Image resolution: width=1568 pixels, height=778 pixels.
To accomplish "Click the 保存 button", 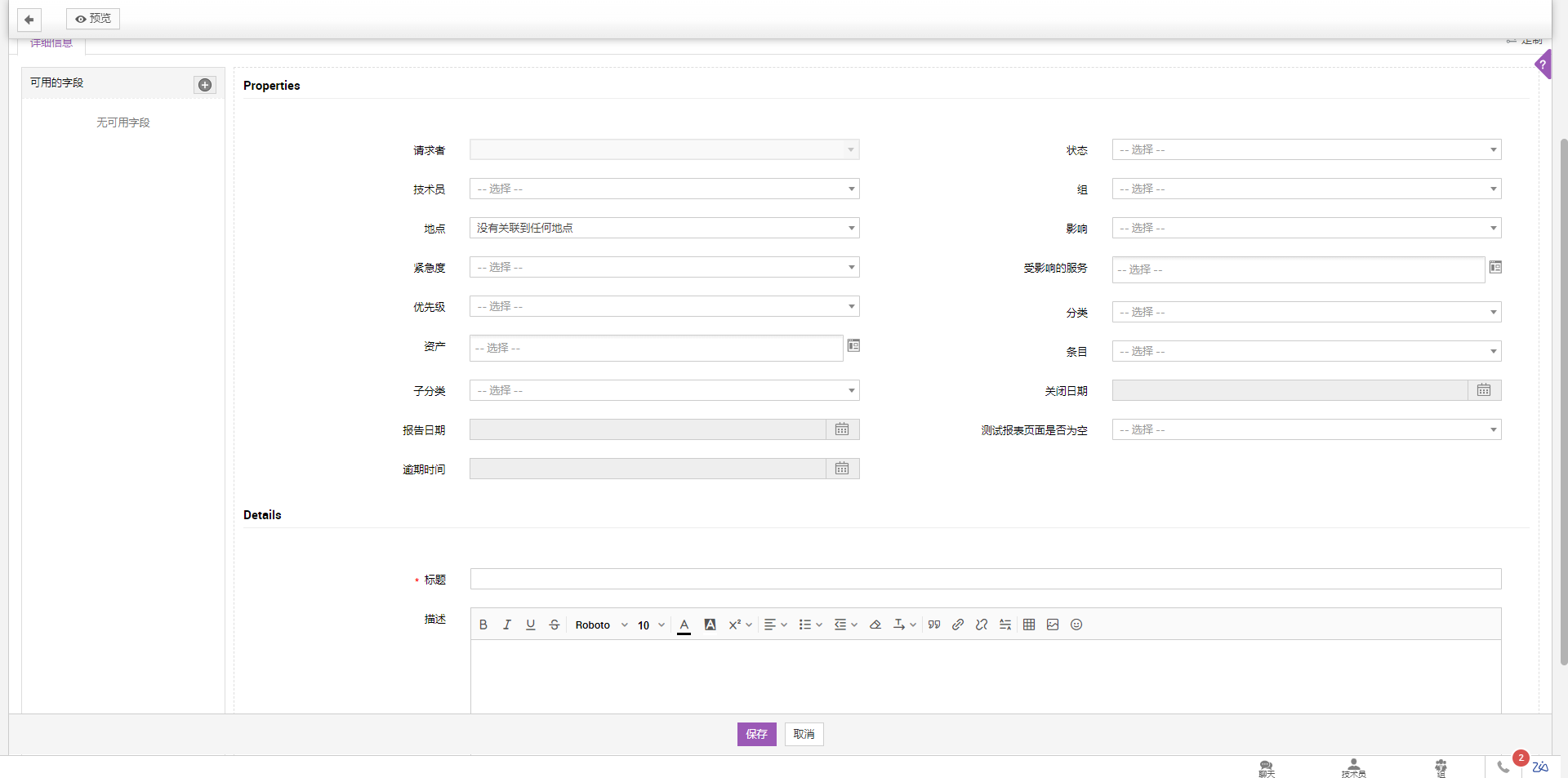I will pos(756,734).
